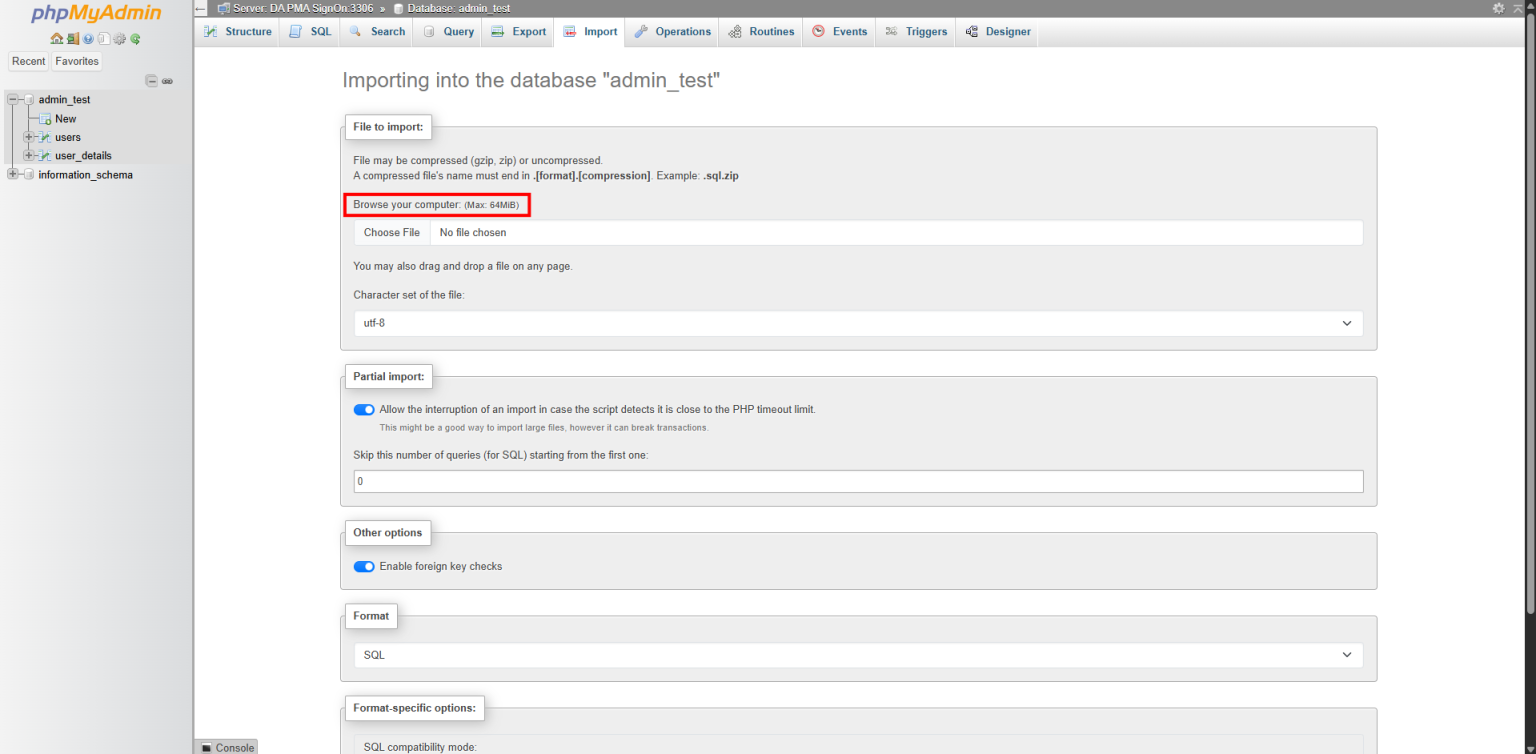The height and width of the screenshot is (754, 1536).
Task: Click the phpMyAdmin home icon
Action: (56, 38)
